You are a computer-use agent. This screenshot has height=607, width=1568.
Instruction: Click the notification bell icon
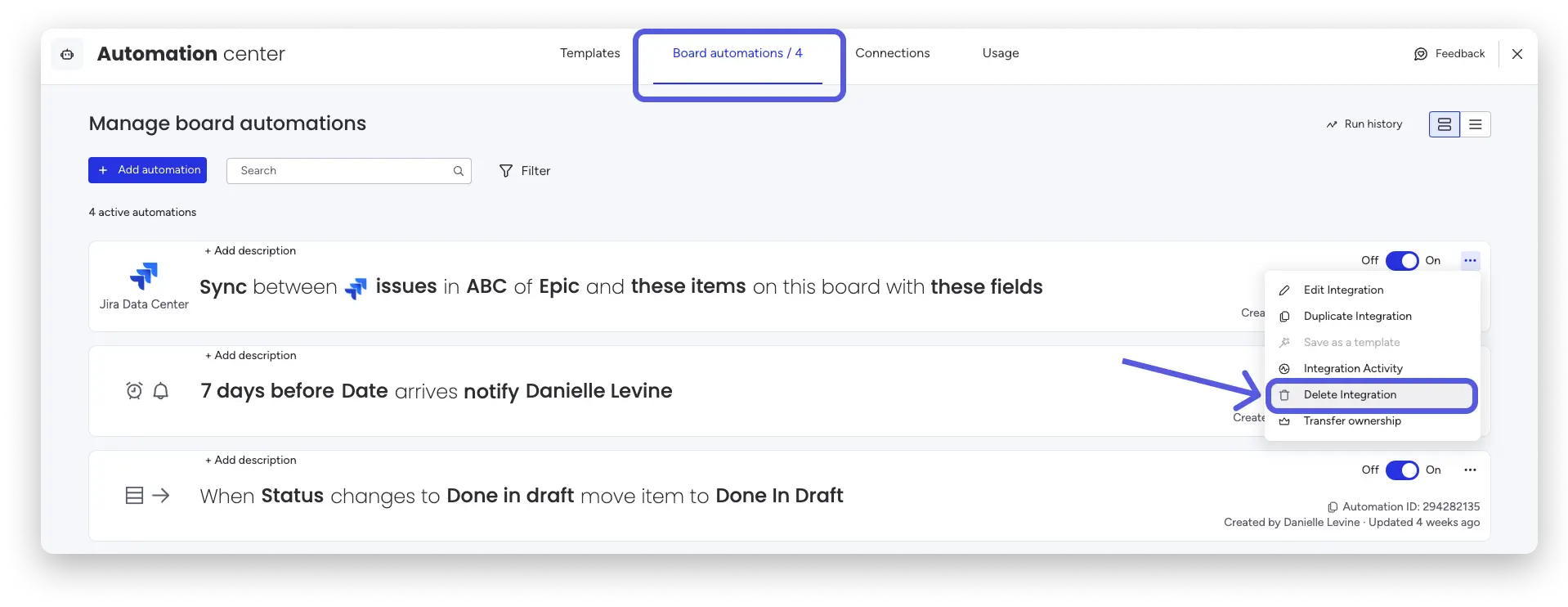(161, 391)
